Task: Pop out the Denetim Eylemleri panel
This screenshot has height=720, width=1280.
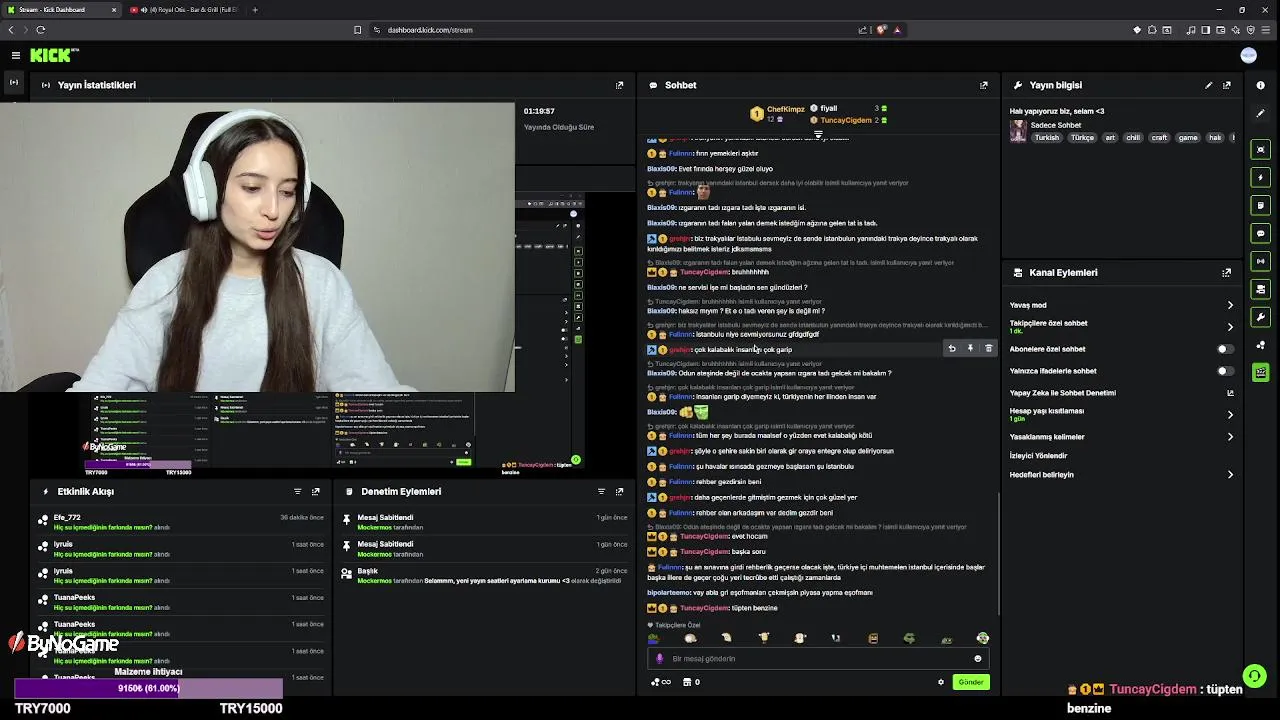Action: click(x=620, y=491)
